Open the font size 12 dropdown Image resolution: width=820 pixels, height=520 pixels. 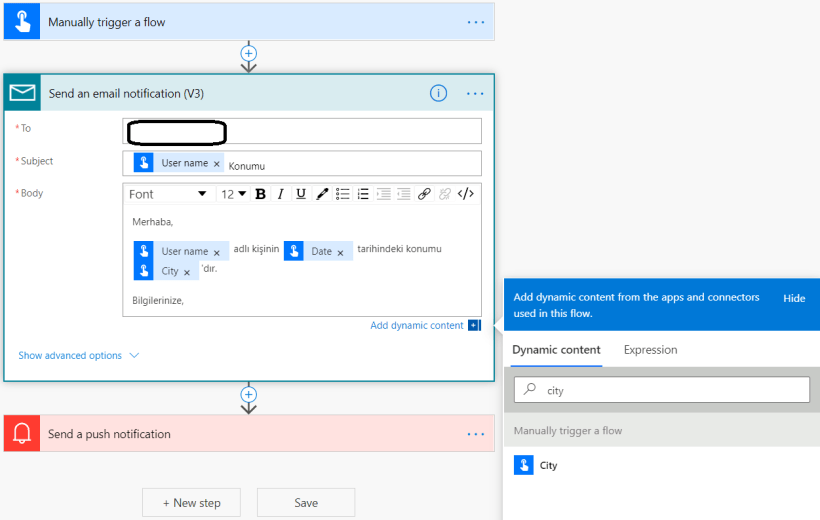tap(233, 194)
